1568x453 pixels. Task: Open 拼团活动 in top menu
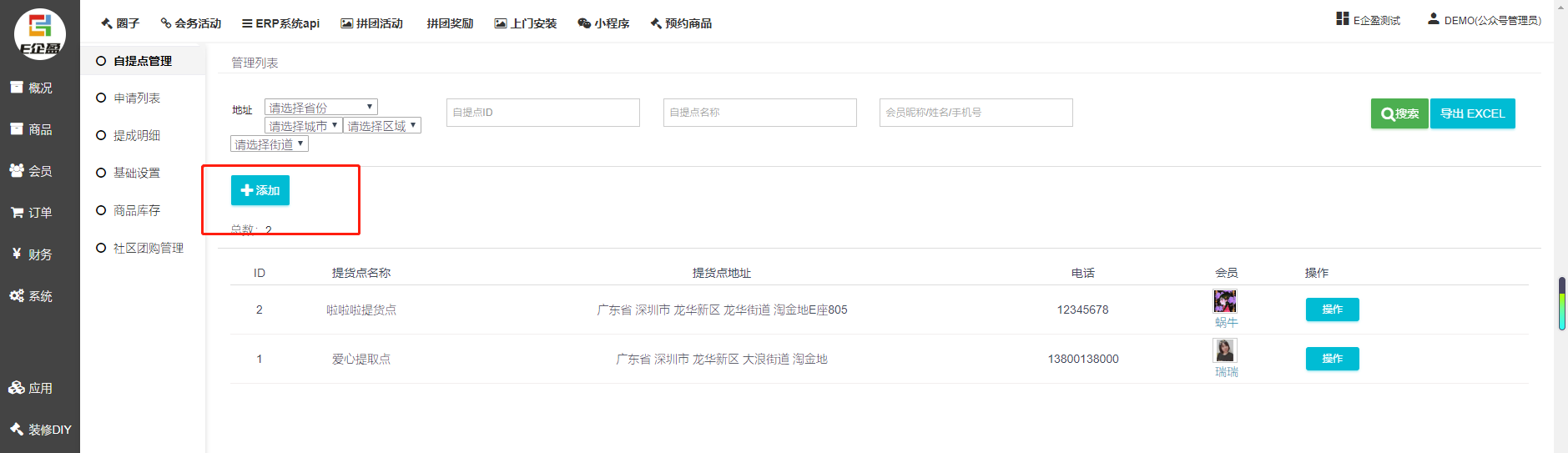coord(371,23)
